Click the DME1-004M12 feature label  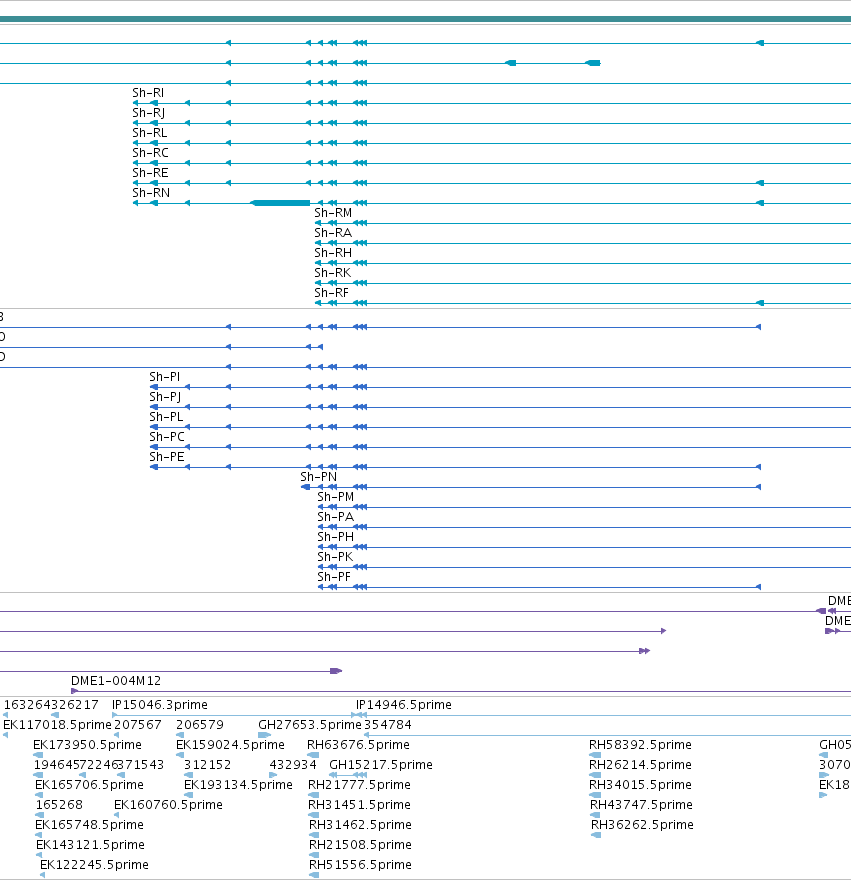coord(116,681)
